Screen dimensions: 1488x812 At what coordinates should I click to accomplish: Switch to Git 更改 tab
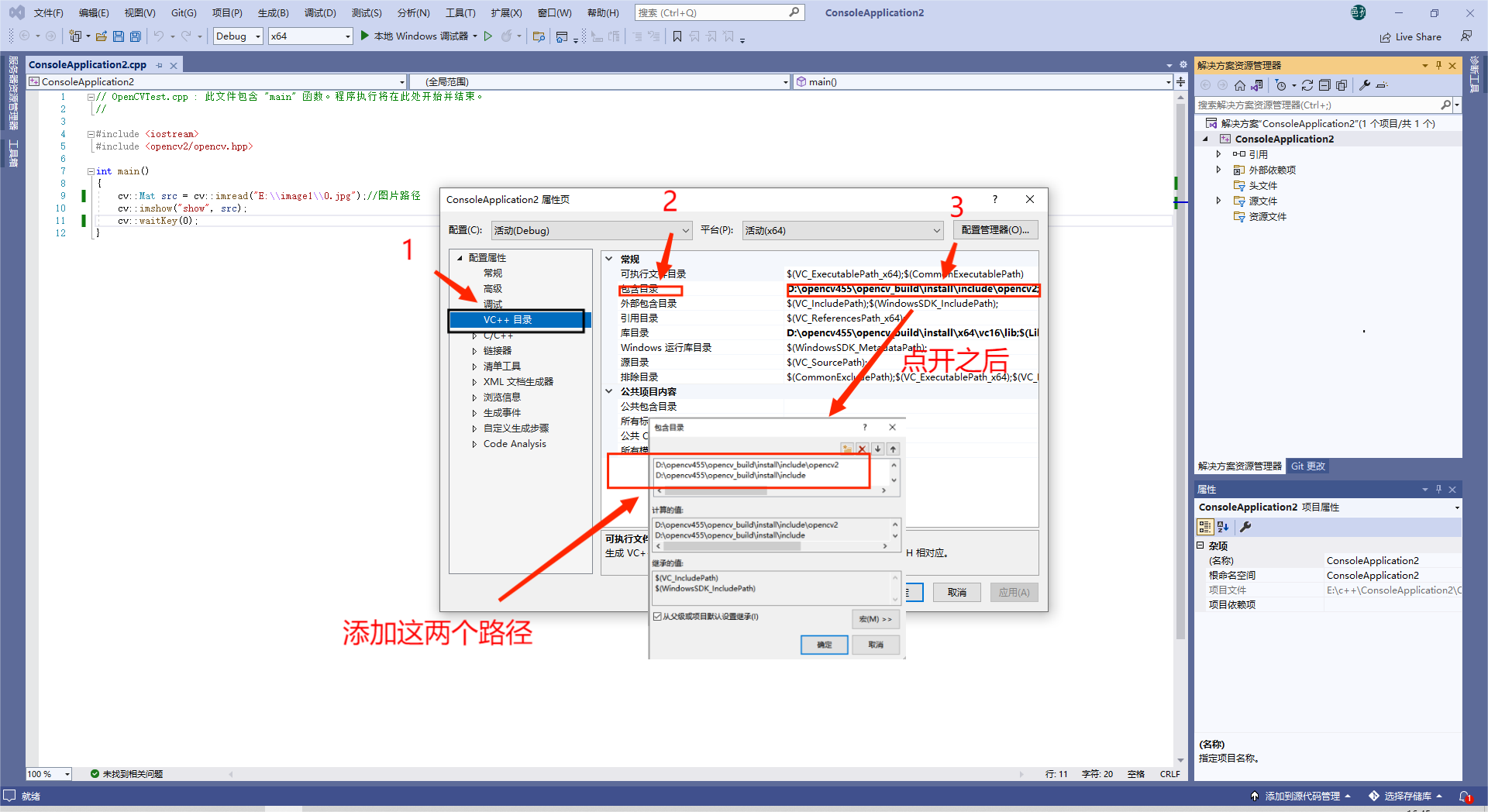1308,466
